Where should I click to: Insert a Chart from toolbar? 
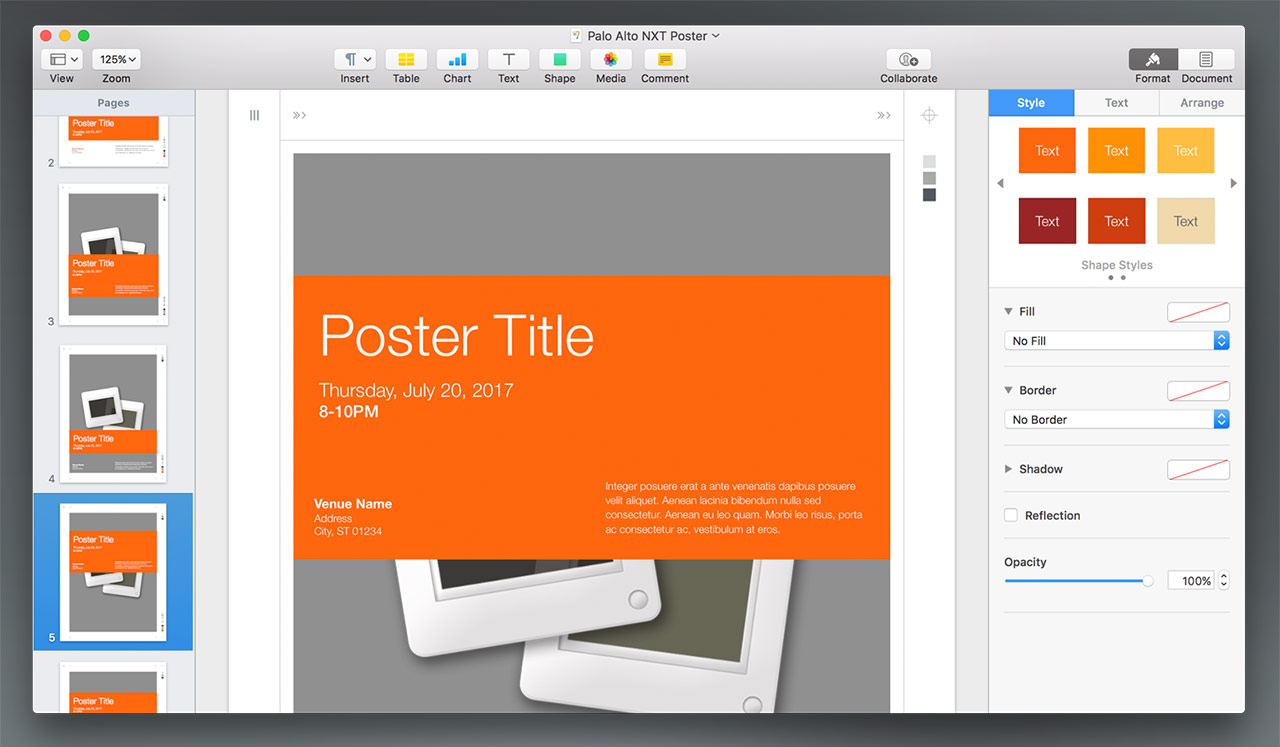tap(457, 60)
